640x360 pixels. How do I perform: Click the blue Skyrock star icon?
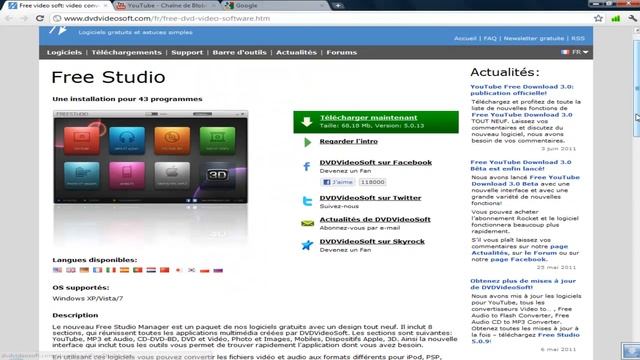307,245
